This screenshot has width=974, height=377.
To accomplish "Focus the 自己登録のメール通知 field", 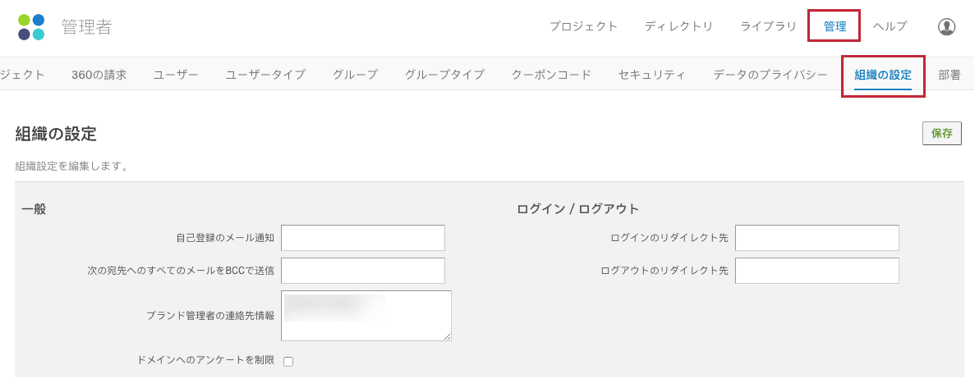I will point(363,238).
